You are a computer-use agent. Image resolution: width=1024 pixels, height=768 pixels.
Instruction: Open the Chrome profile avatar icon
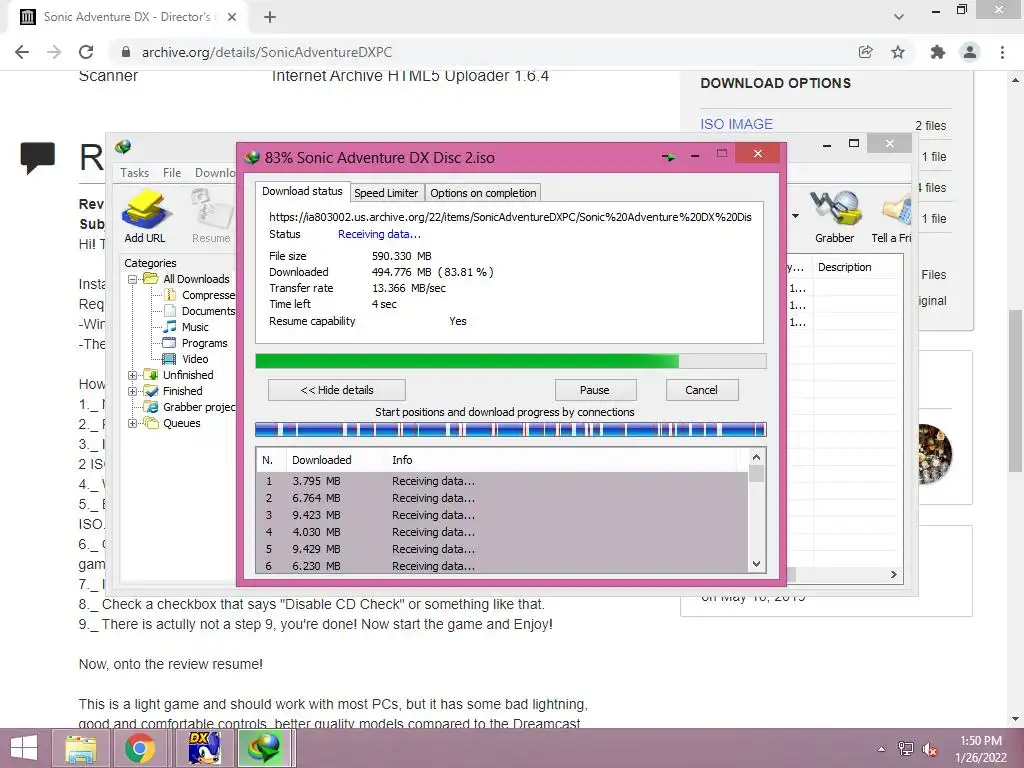click(x=970, y=52)
